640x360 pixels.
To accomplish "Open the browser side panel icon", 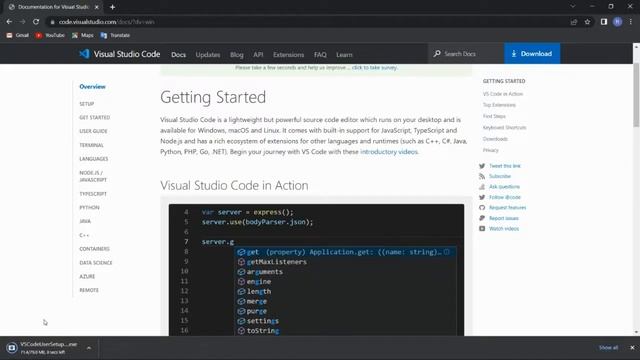I will pos(604,22).
